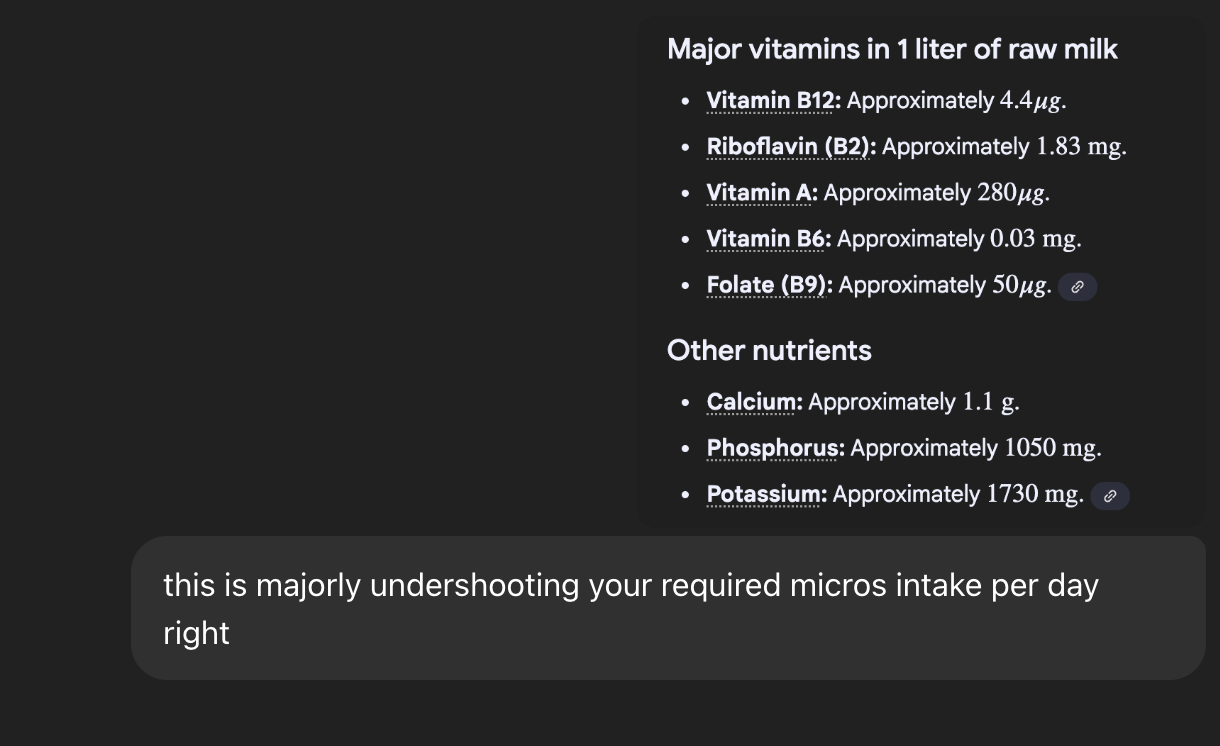The height and width of the screenshot is (746, 1220).
Task: Click the 'Major vitamins in 1 liter' heading
Action: coord(892,49)
